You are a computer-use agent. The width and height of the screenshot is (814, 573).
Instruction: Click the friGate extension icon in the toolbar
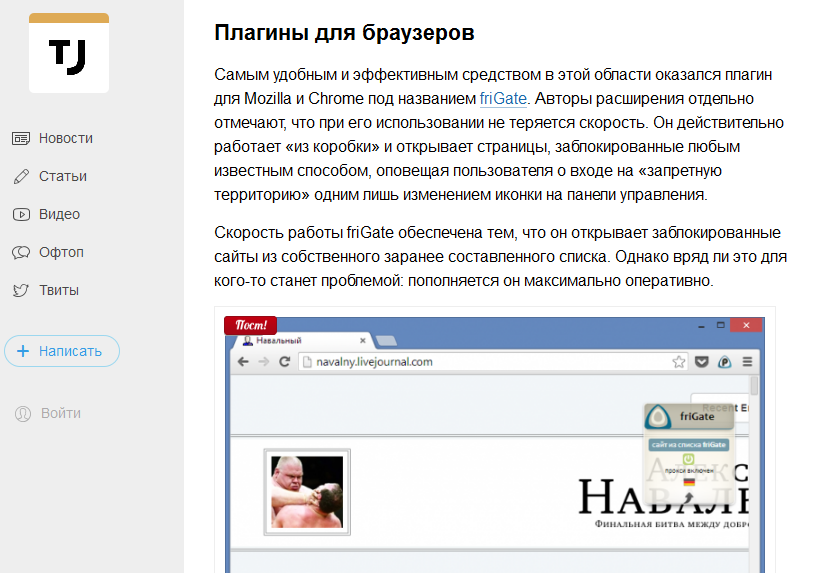pyautogui.click(x=725, y=362)
